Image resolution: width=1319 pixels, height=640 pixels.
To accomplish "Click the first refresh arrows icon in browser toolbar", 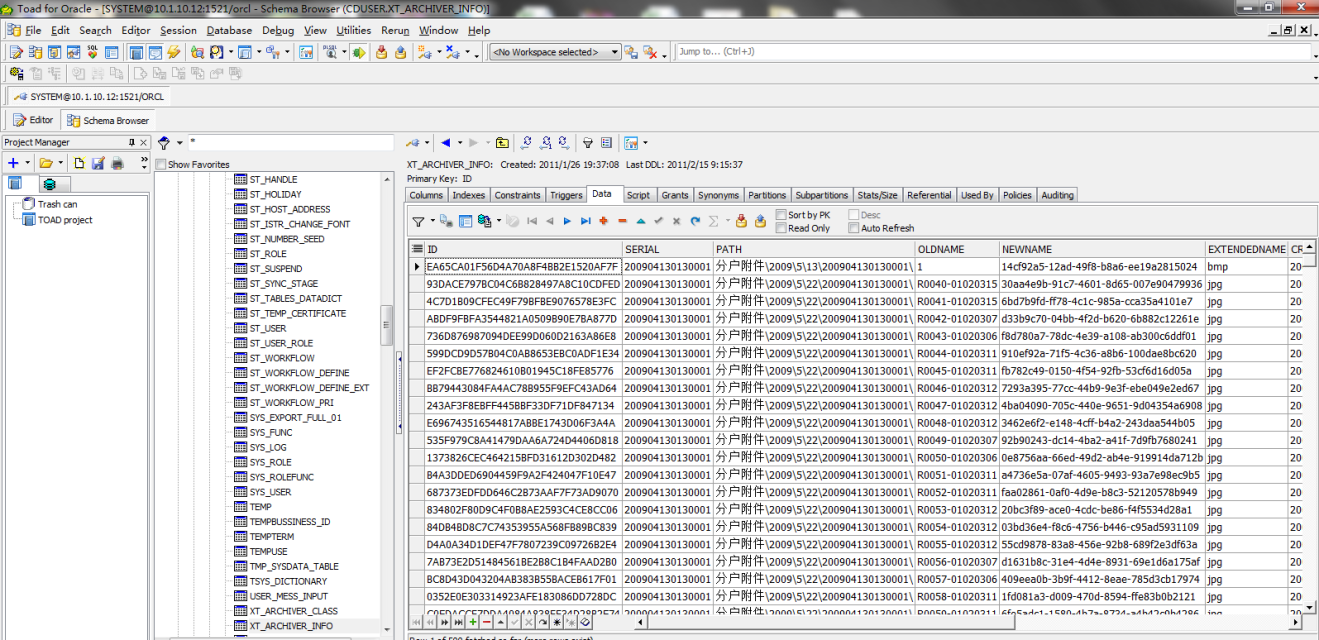I will pyautogui.click(x=528, y=143).
